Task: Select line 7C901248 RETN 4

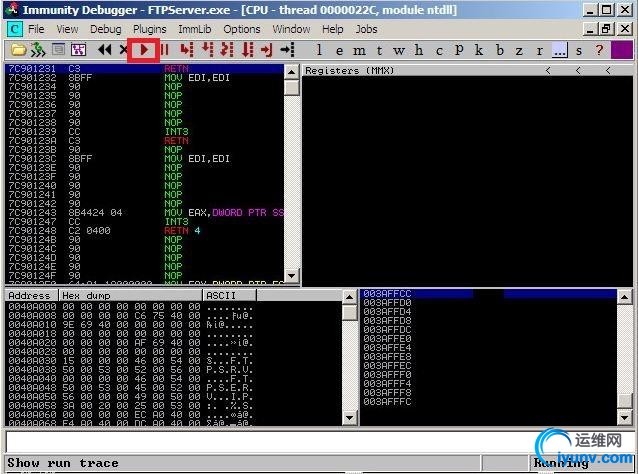Action: click(144, 230)
